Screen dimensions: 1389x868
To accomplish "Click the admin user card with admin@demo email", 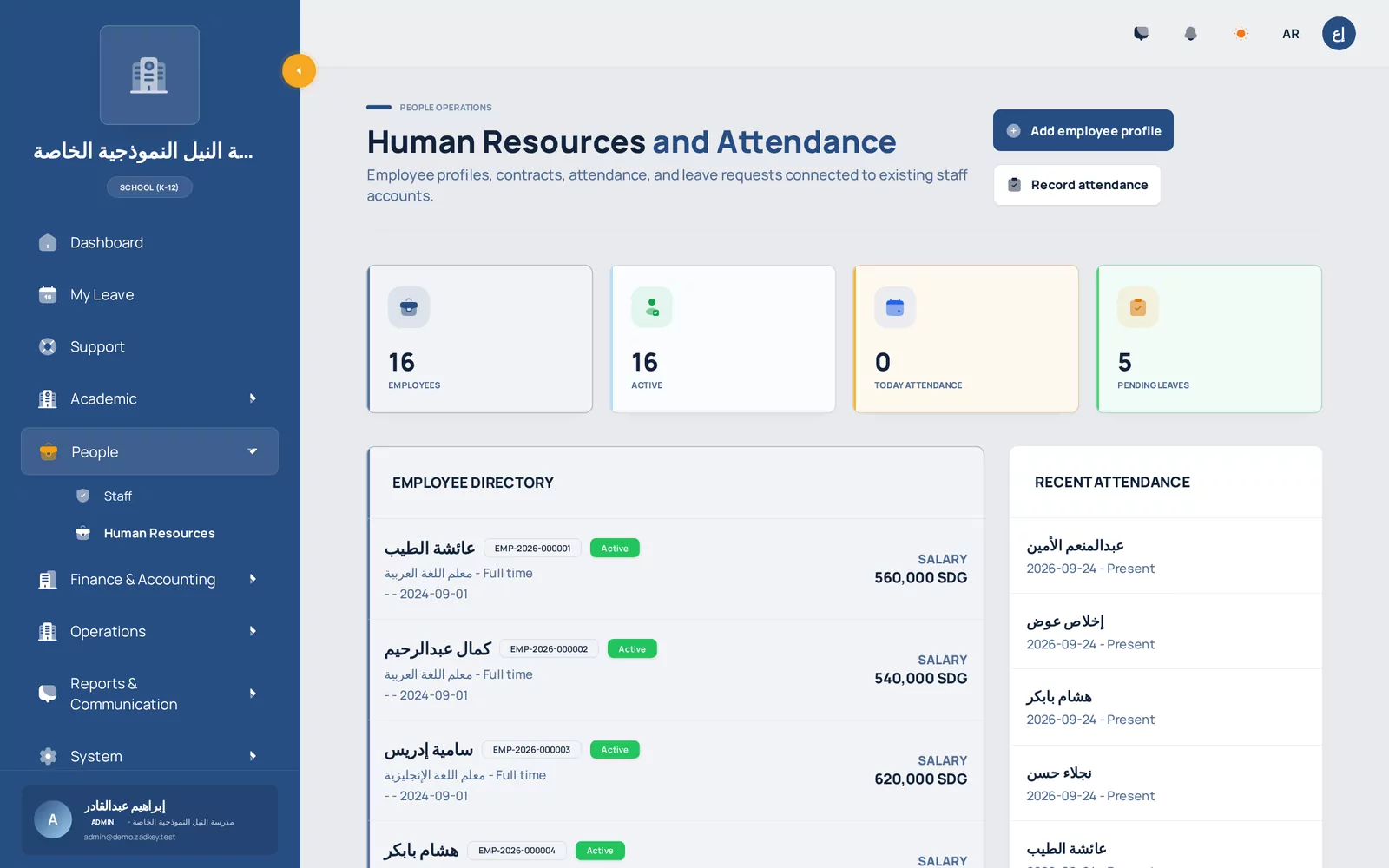I will click(149, 820).
